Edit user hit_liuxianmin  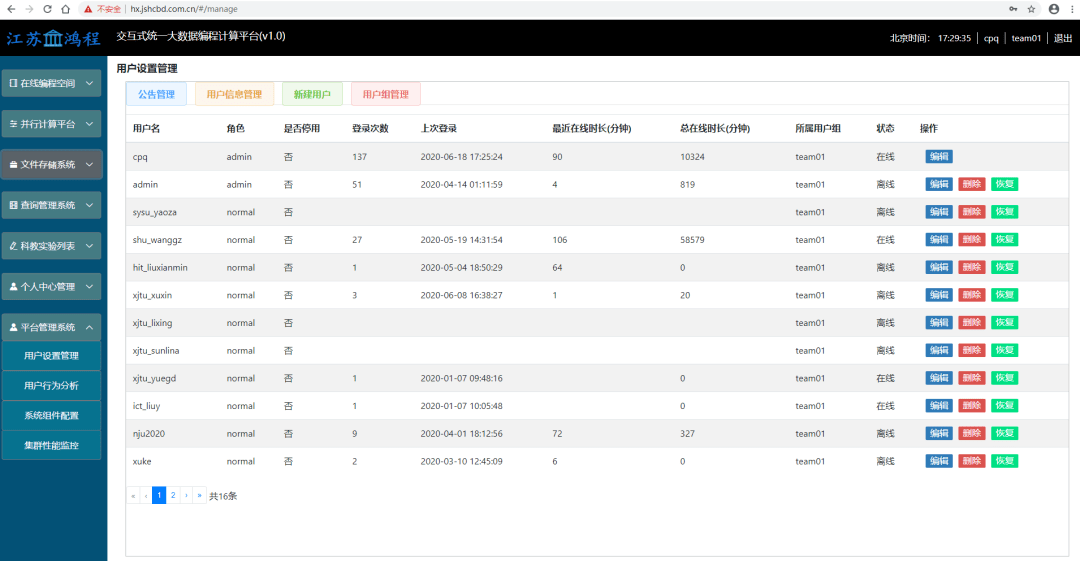939,267
